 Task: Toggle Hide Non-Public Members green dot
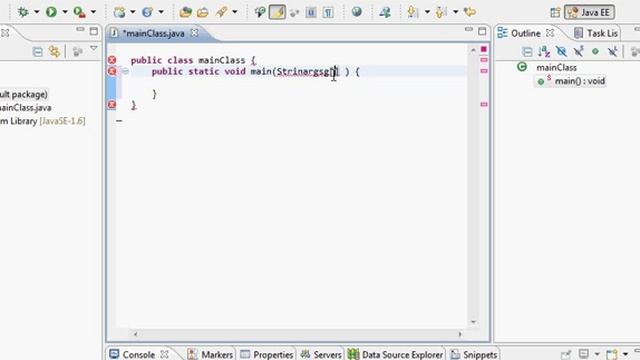[596, 51]
